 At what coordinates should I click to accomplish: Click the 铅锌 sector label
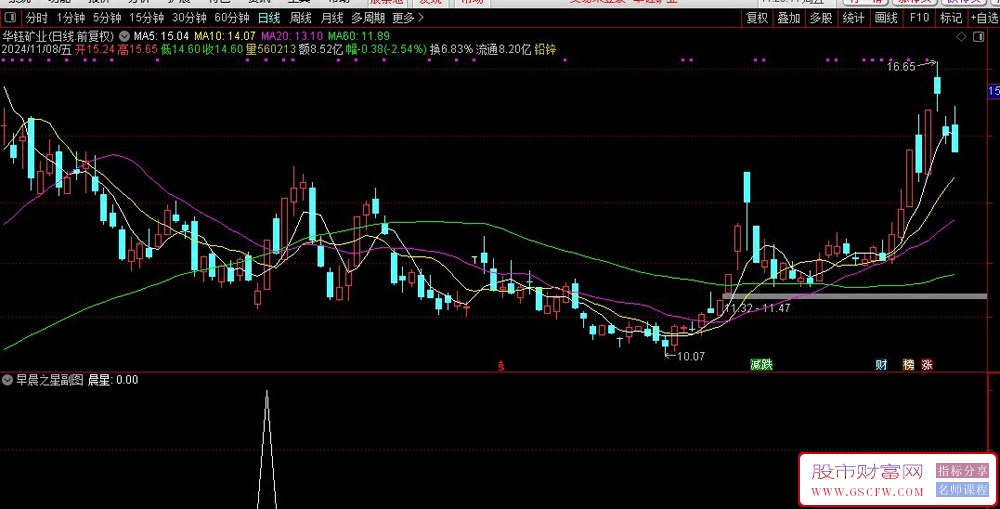[545, 49]
